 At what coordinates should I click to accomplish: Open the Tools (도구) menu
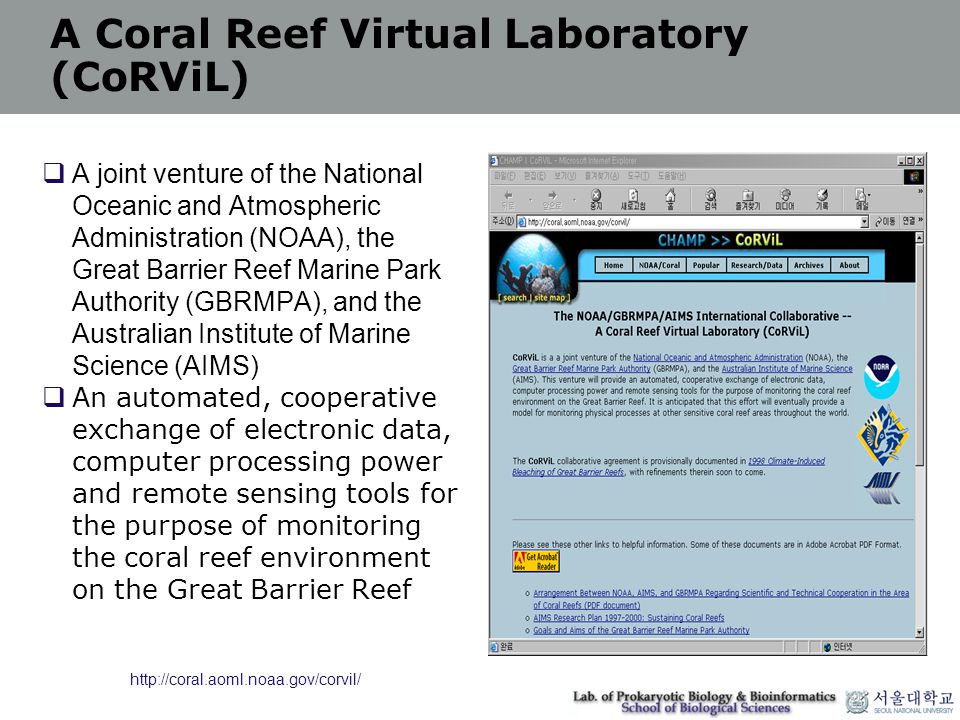[637, 176]
